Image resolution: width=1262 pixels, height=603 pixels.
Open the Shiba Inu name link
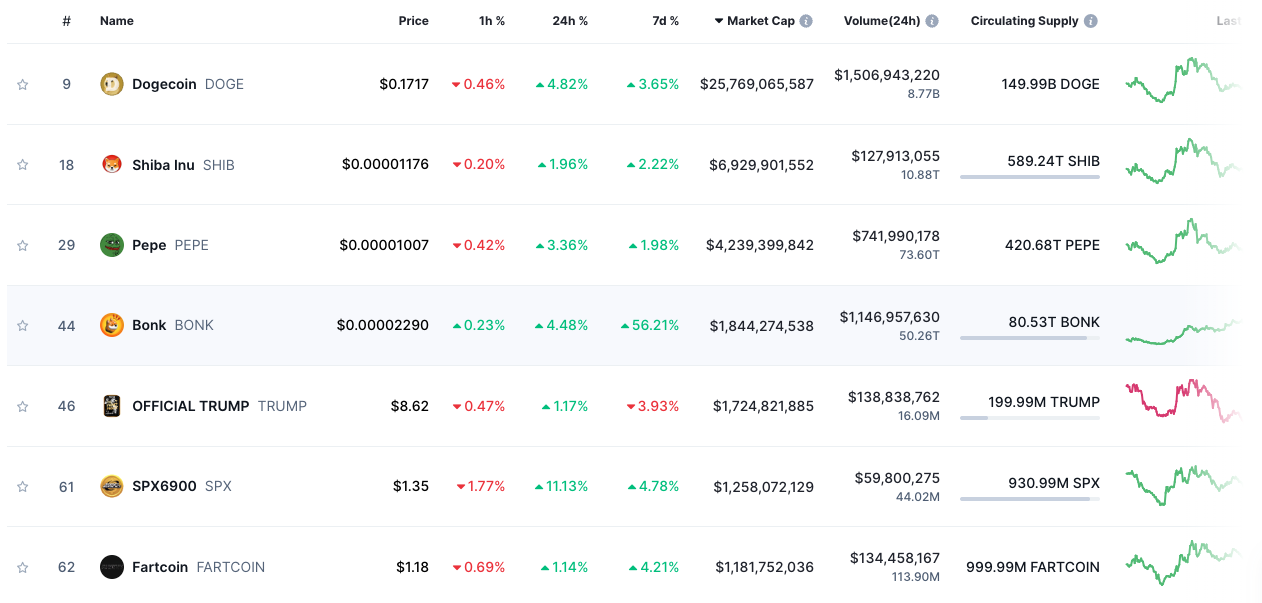tap(163, 165)
